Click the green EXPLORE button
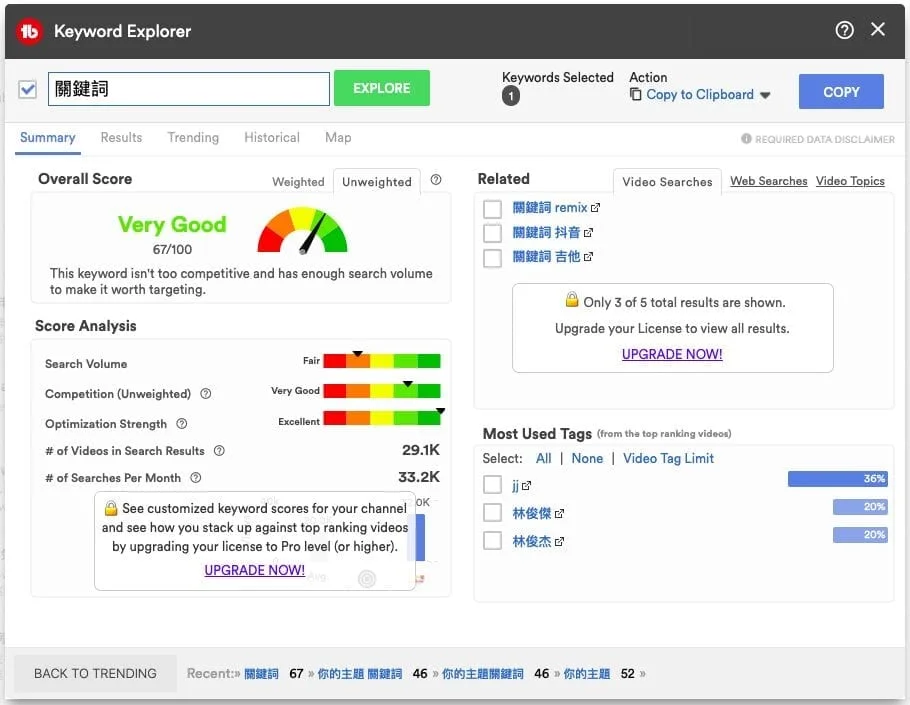 point(382,88)
